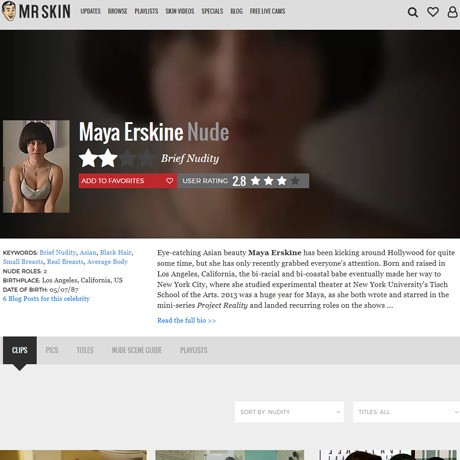
Task: Open the Browse menu
Action: [117, 11]
